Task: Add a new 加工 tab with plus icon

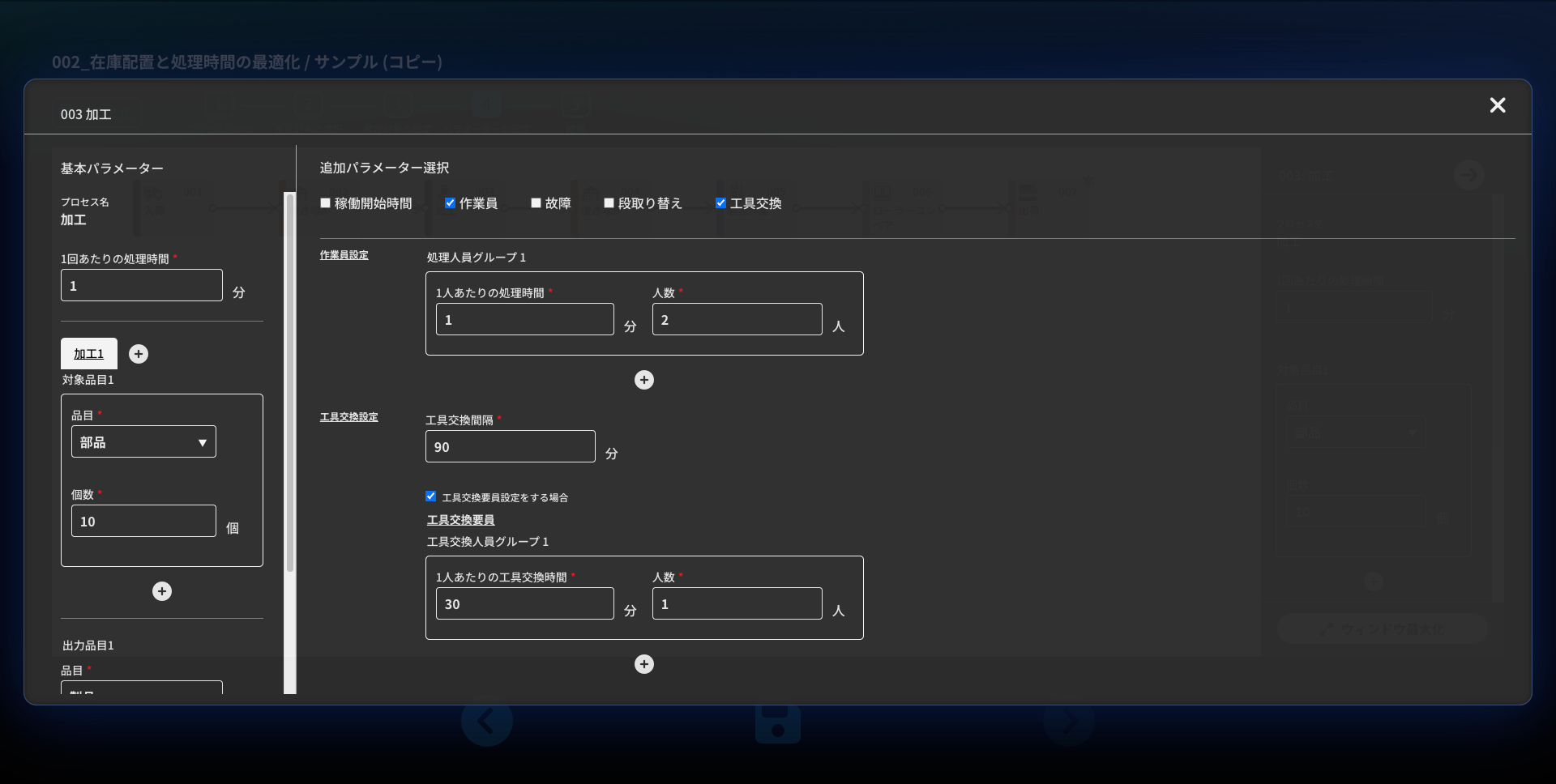Action: pos(139,354)
